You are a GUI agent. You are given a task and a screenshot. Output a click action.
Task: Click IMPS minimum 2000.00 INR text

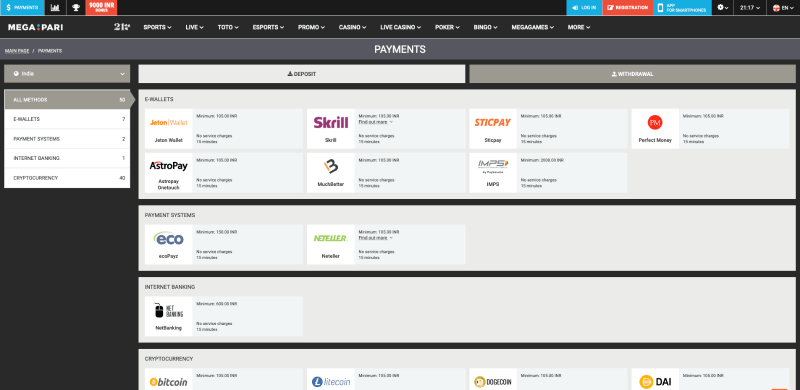(x=542, y=160)
